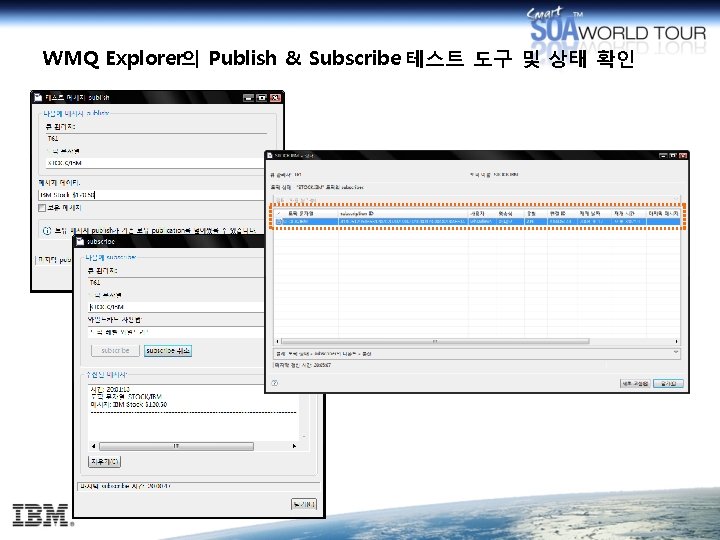
Task: Click the status table left scroll arrow
Action: [277, 341]
